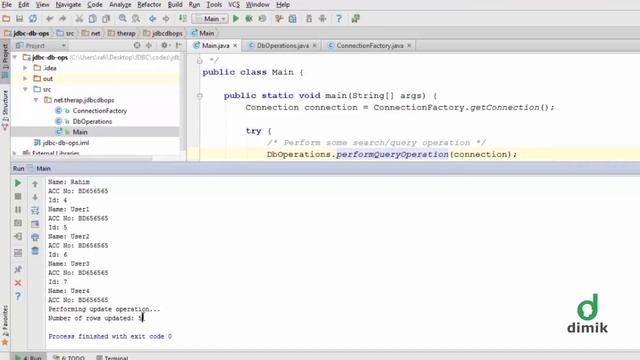
Task: Click the Stop square in Run panel
Action: (x=18, y=197)
